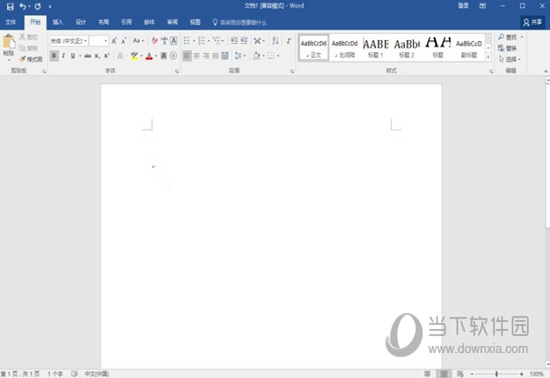Toggle Distributed alignment

tap(225, 56)
